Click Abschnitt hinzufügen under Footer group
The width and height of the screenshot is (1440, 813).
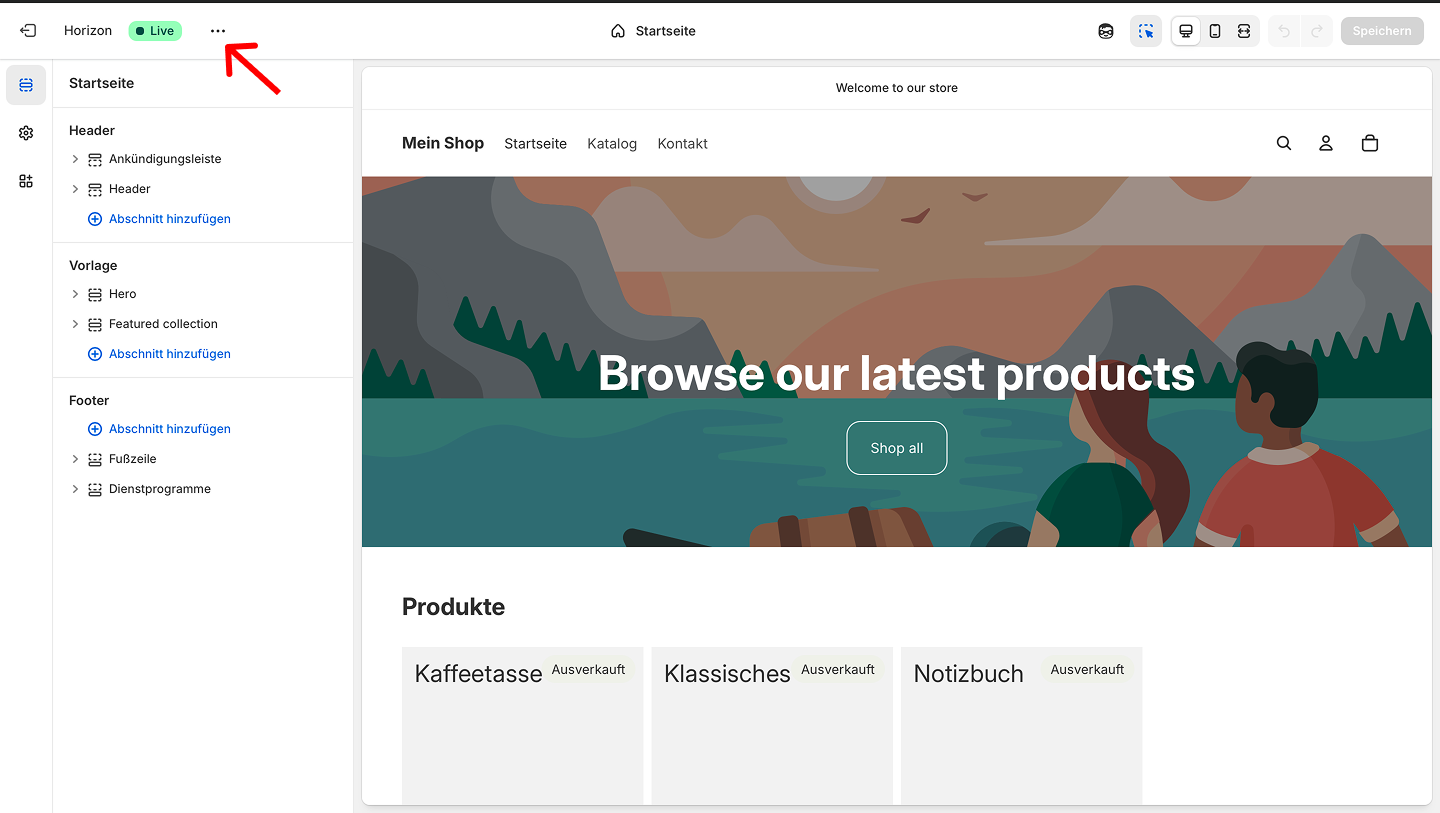click(159, 429)
